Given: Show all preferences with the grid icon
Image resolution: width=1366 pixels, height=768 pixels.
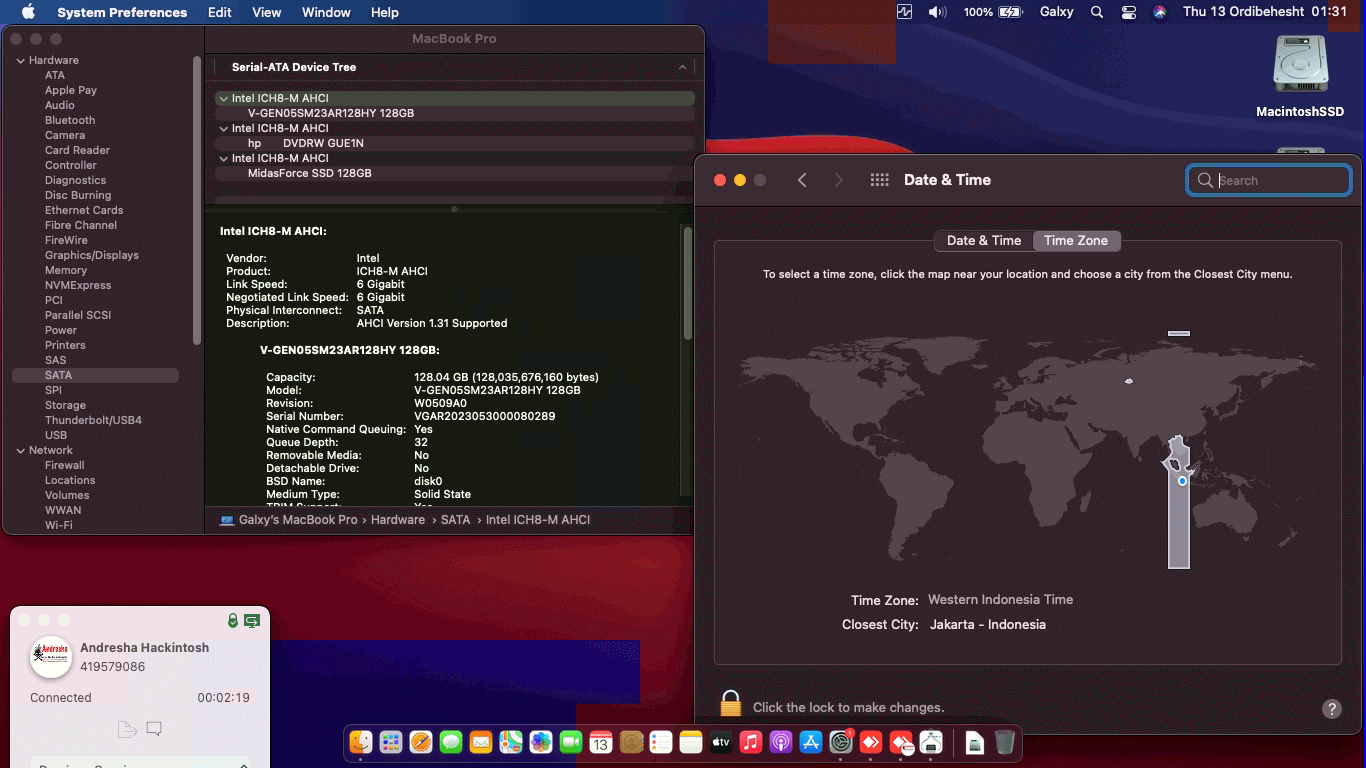Looking at the screenshot, I should tap(880, 180).
